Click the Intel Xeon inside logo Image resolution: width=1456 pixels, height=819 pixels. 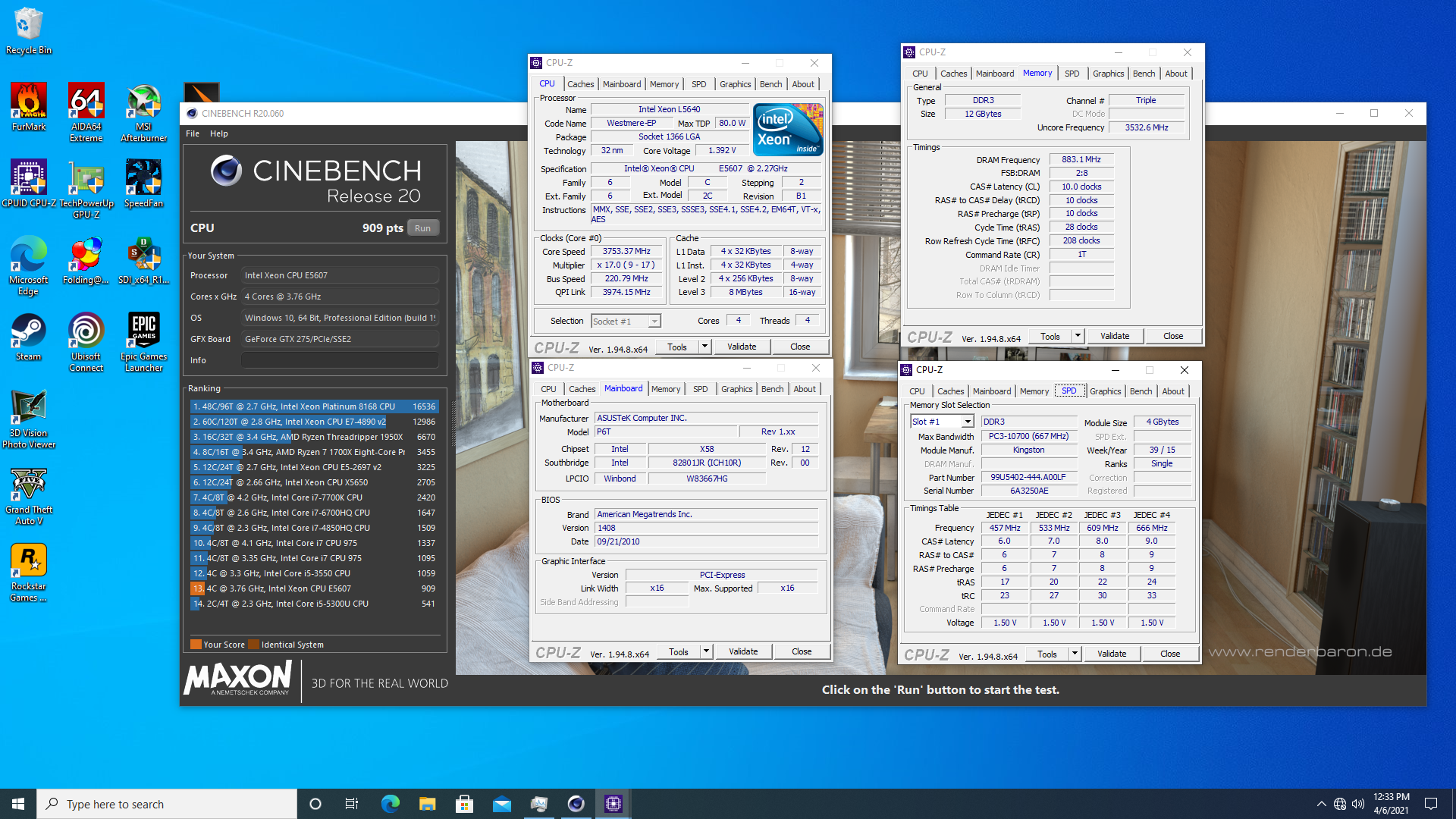tap(788, 130)
